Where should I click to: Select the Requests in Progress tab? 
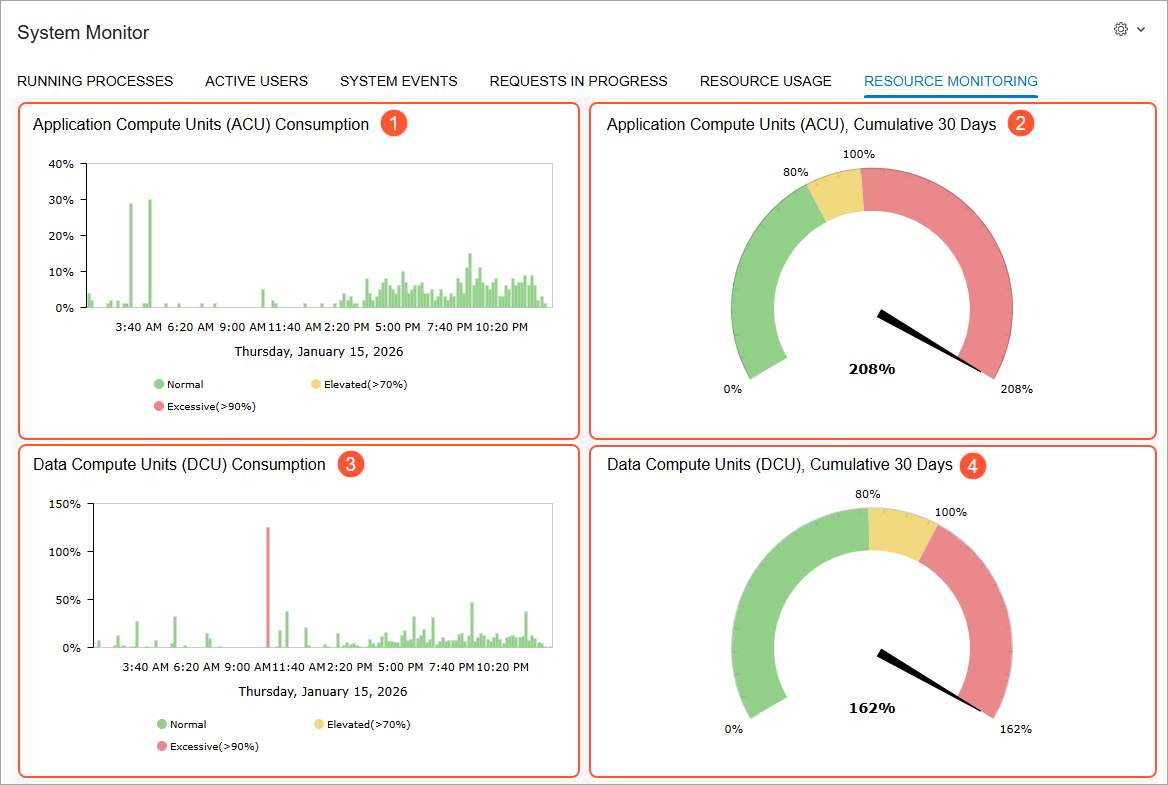coord(578,81)
